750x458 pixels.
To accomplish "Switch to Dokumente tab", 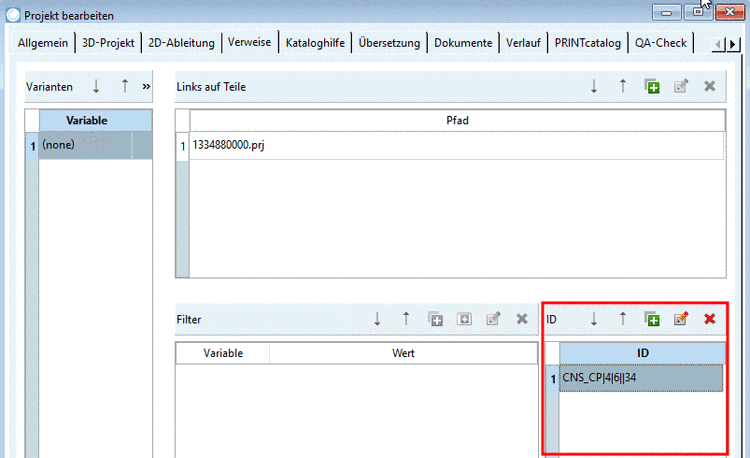I will pos(463,43).
